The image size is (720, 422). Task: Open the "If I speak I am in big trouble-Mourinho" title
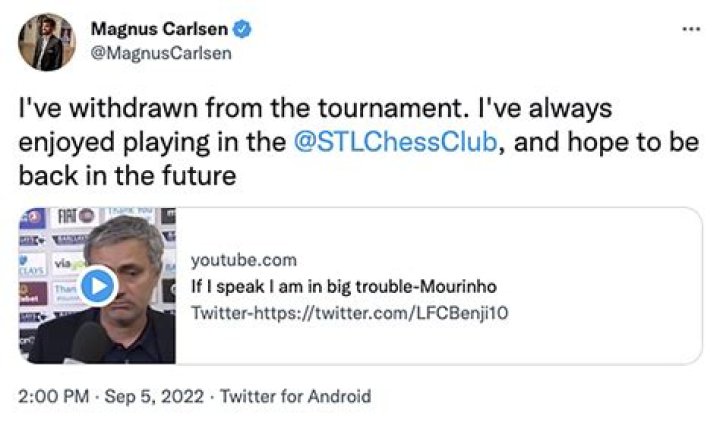pyautogui.click(x=343, y=287)
